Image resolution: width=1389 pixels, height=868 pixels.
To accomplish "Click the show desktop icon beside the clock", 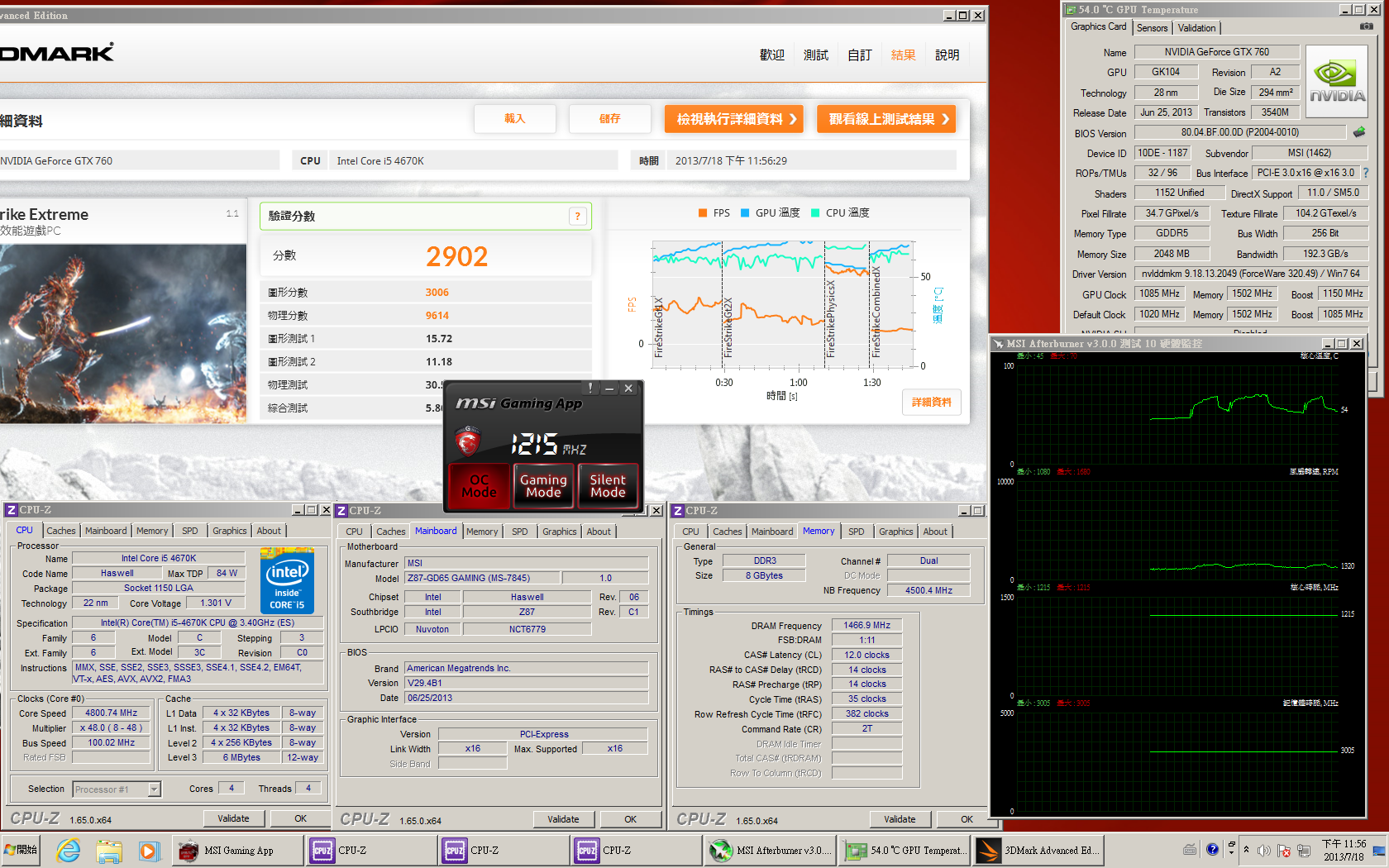I will pyautogui.click(x=1379, y=851).
